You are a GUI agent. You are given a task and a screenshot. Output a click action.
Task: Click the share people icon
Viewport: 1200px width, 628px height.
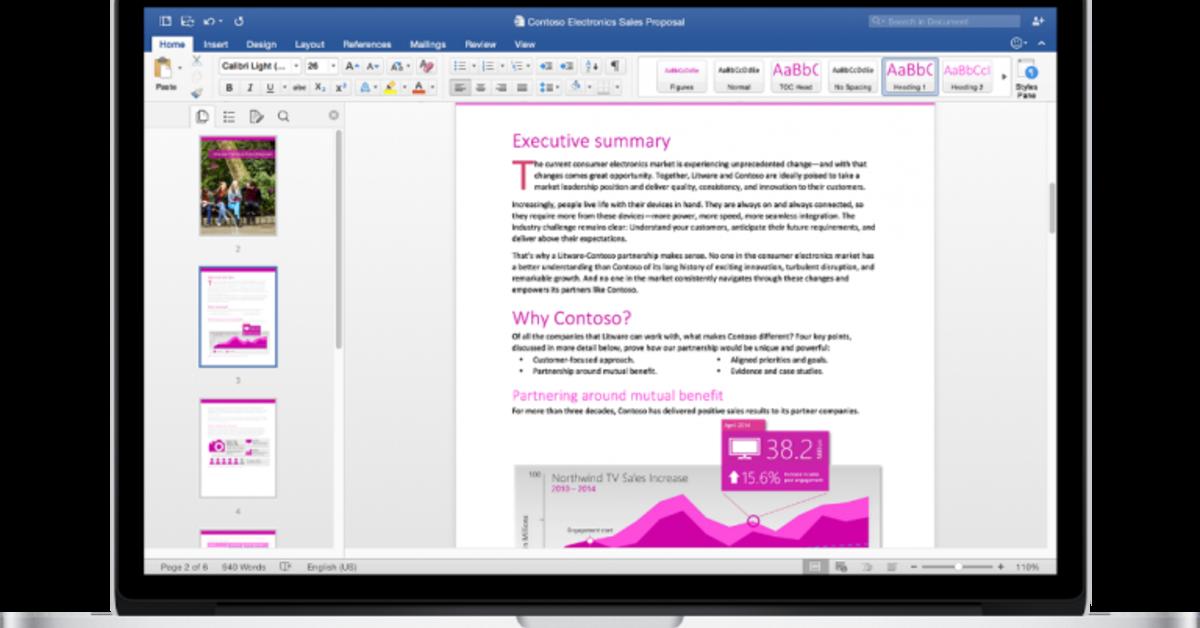click(1039, 20)
